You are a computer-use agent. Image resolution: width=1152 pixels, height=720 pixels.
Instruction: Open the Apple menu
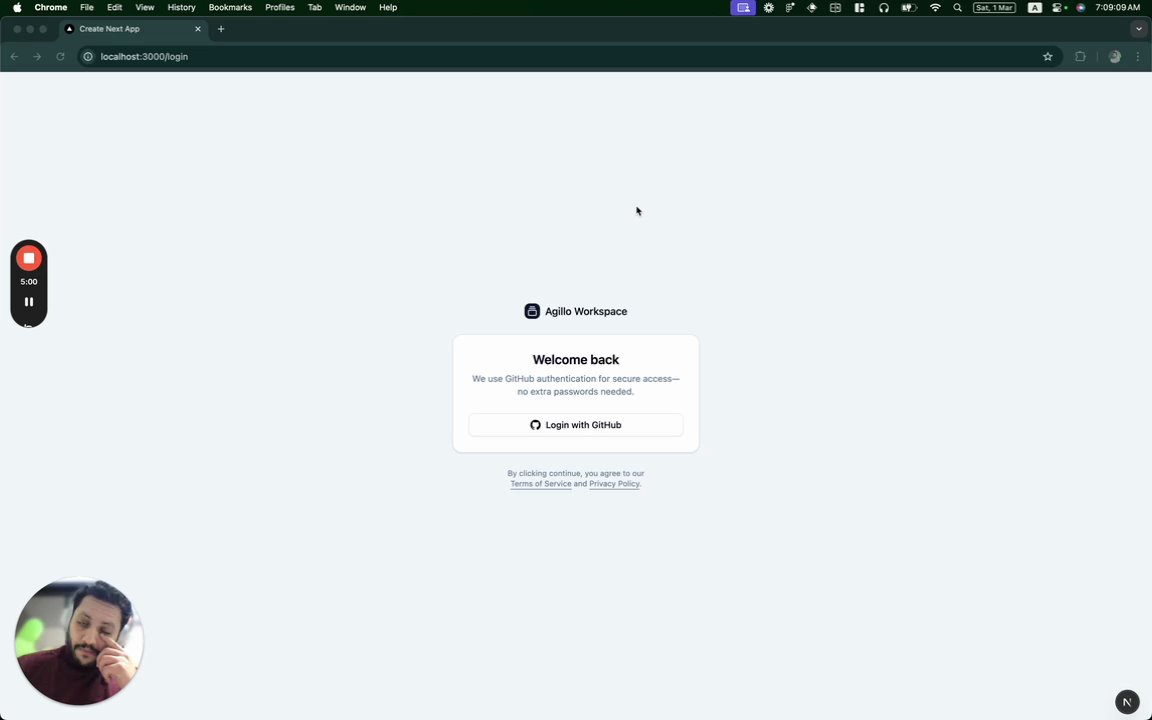click(x=17, y=7)
